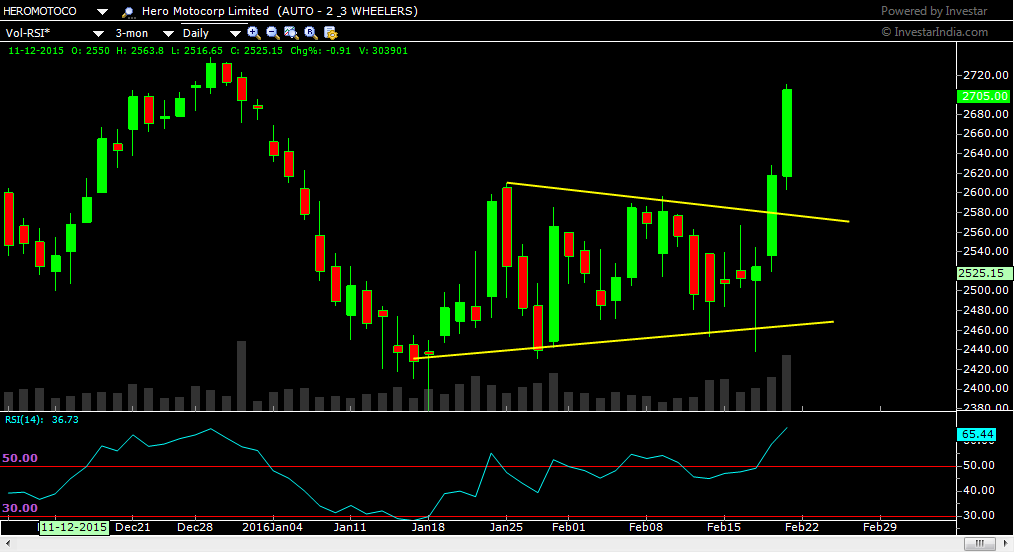Click the Dec28 date axis label
This screenshot has height=552, width=1014.
pos(195,527)
